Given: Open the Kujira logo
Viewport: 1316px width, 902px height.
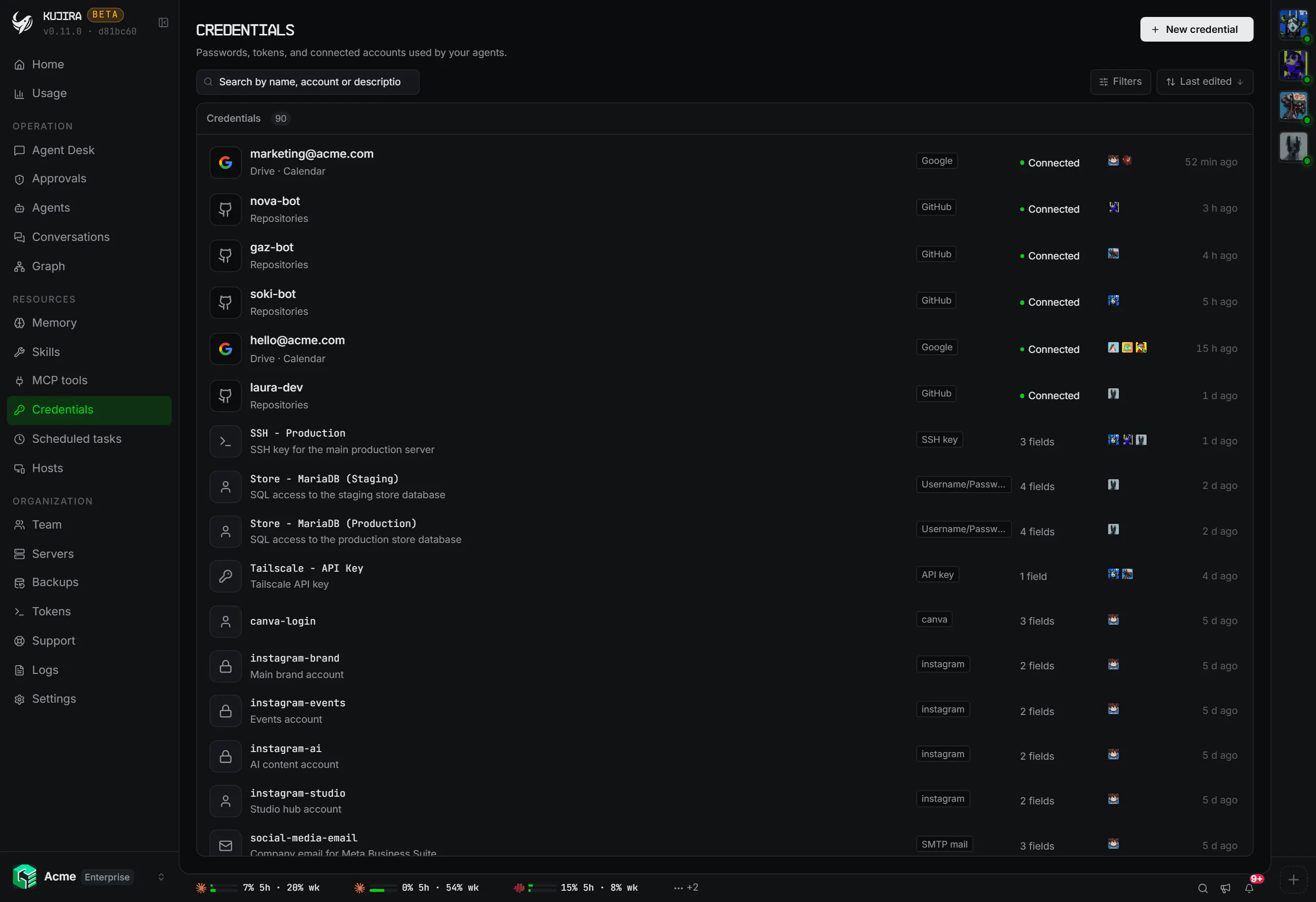Looking at the screenshot, I should point(23,23).
